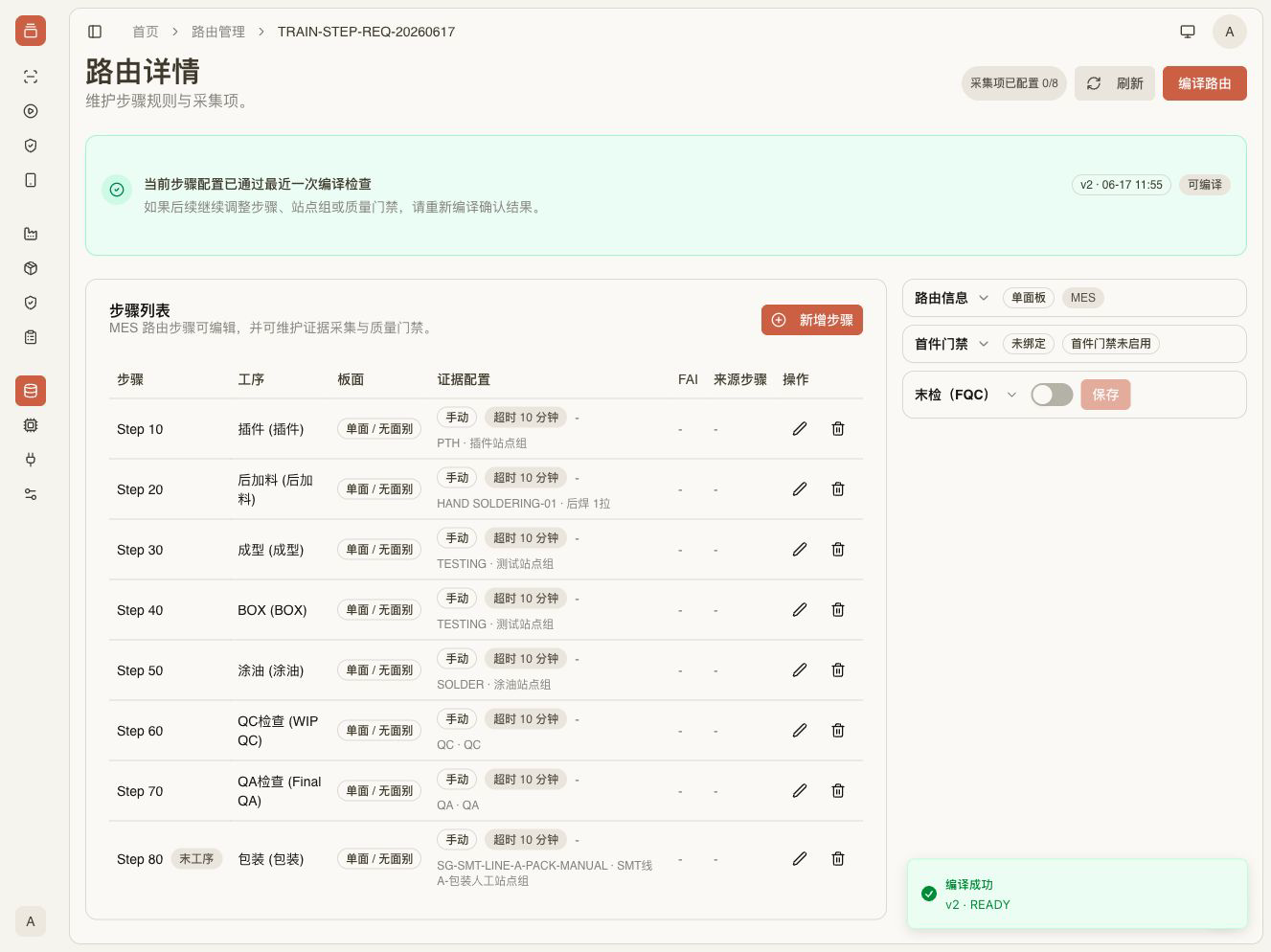Open the lower shield-check icon in sidebar
The width and height of the screenshot is (1271, 952).
(31, 303)
